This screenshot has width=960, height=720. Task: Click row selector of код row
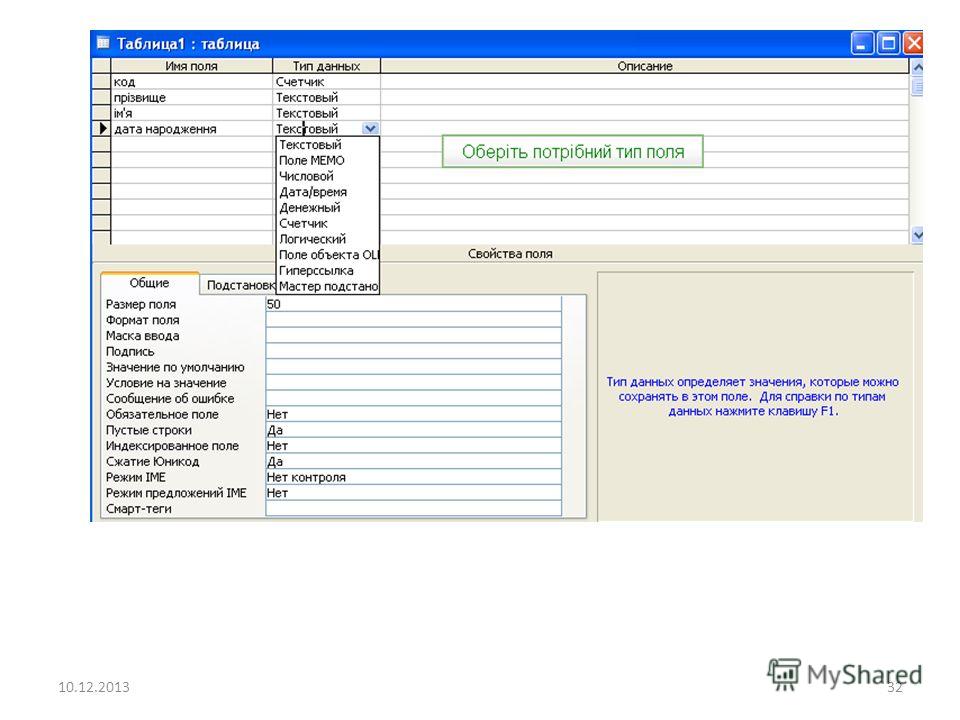coord(101,81)
